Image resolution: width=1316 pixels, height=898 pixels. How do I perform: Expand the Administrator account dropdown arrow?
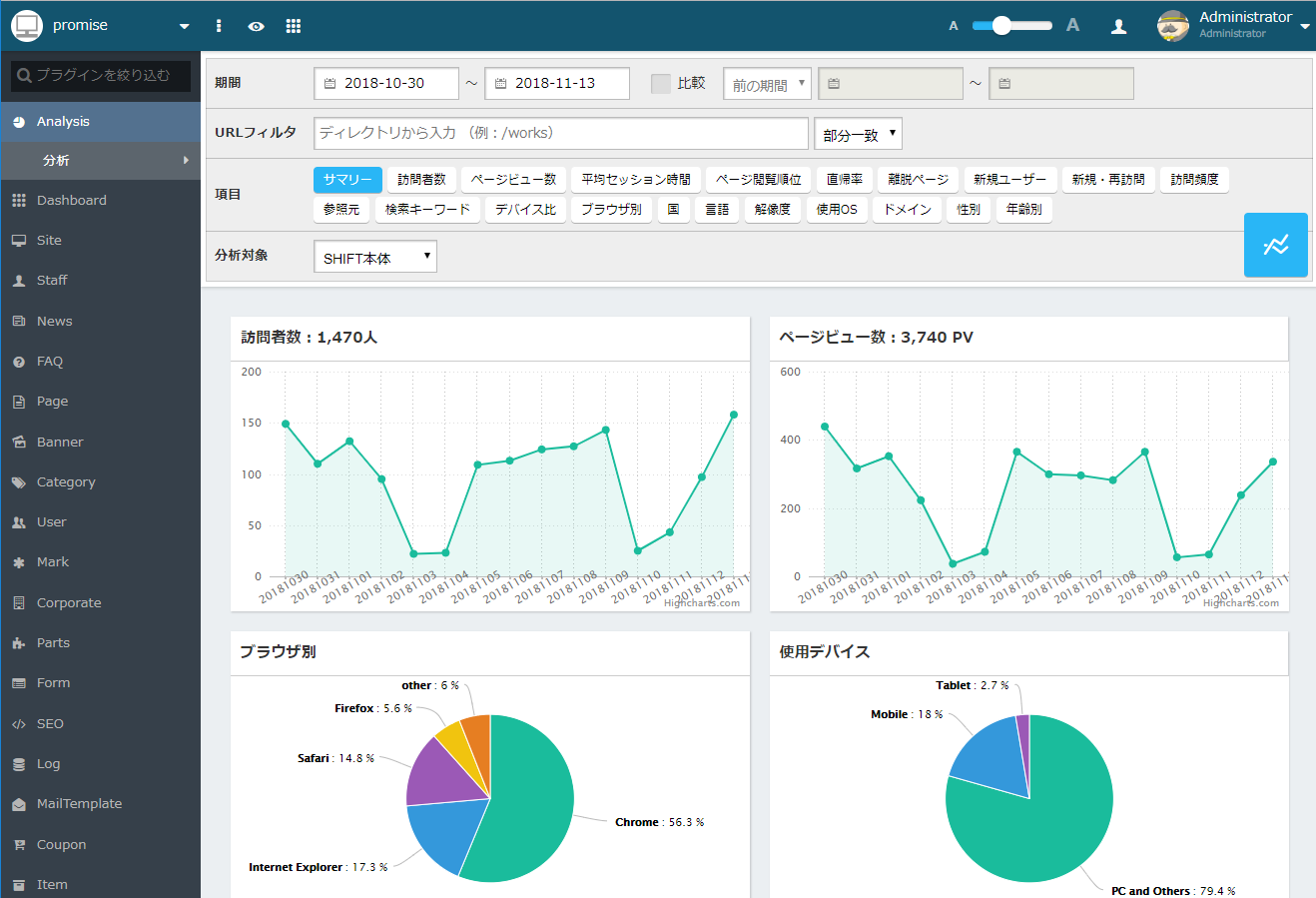(1305, 27)
